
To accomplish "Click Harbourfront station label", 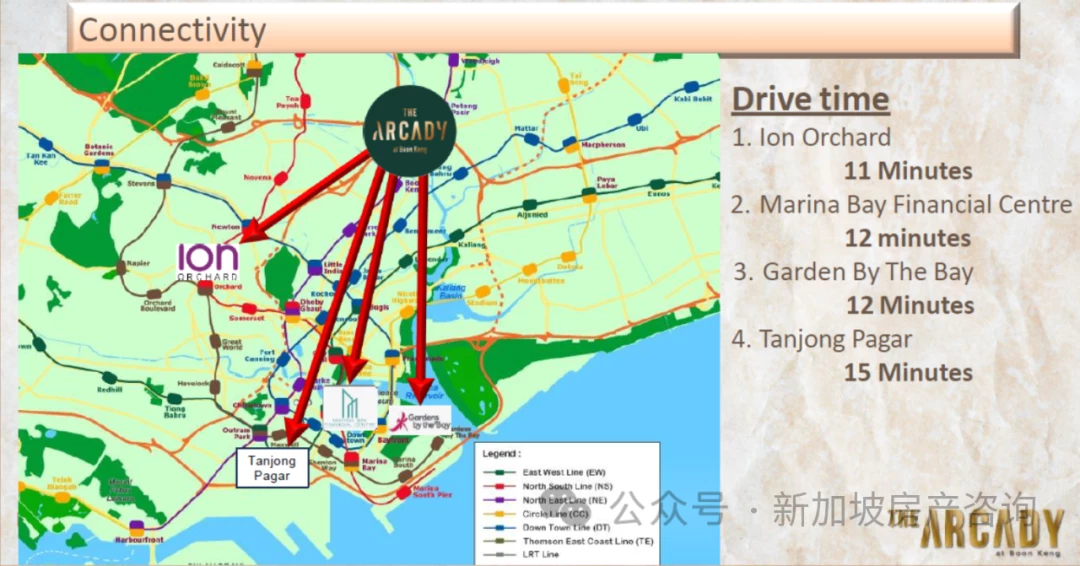I will [x=140, y=540].
